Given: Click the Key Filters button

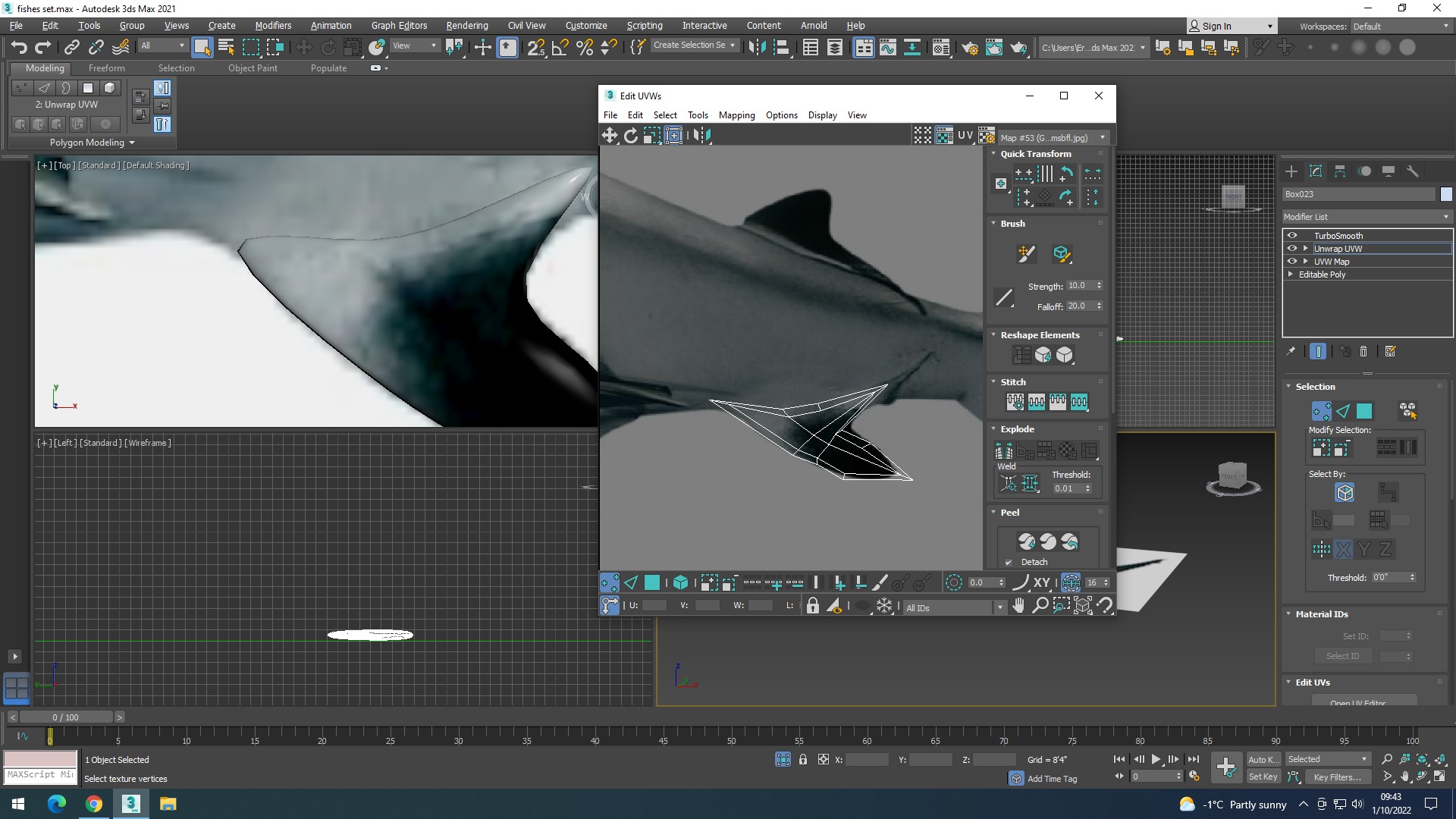Looking at the screenshot, I should pyautogui.click(x=1338, y=777).
